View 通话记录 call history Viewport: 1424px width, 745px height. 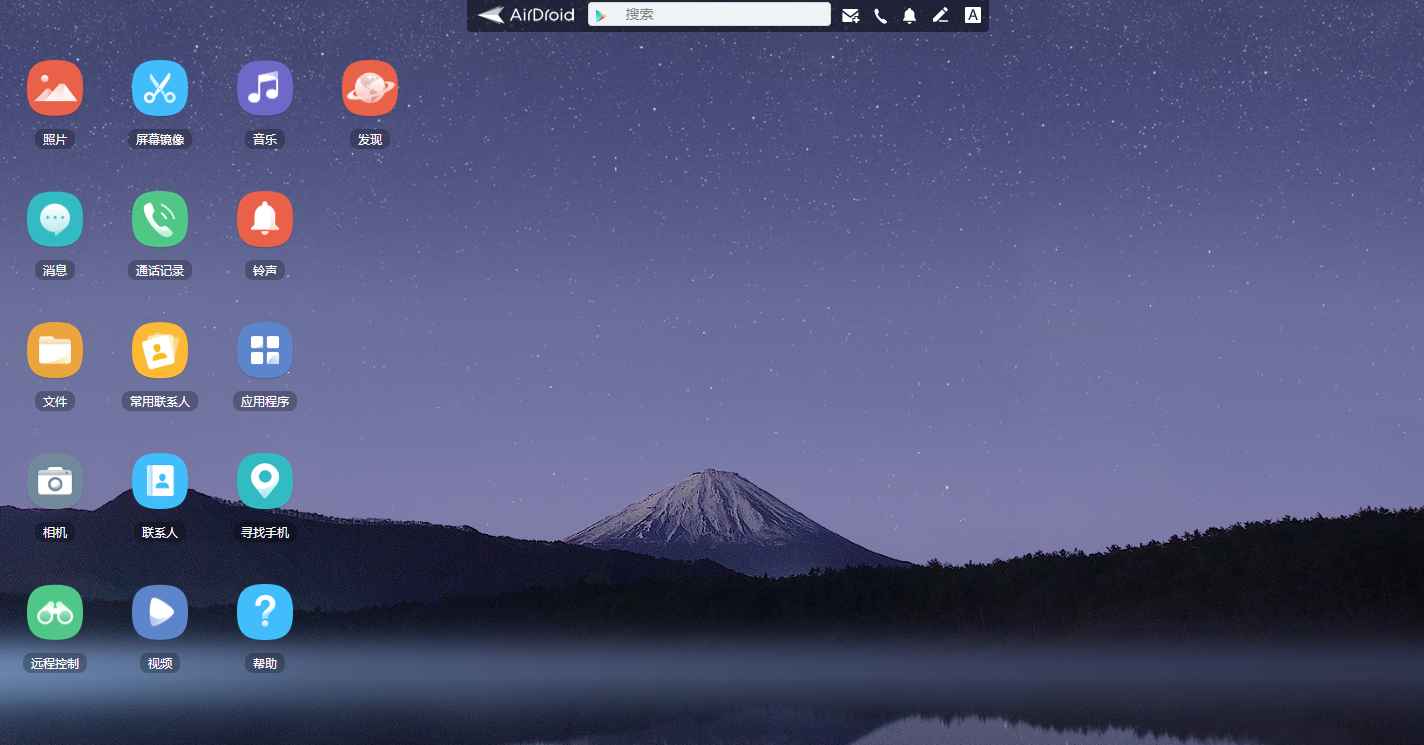160,218
